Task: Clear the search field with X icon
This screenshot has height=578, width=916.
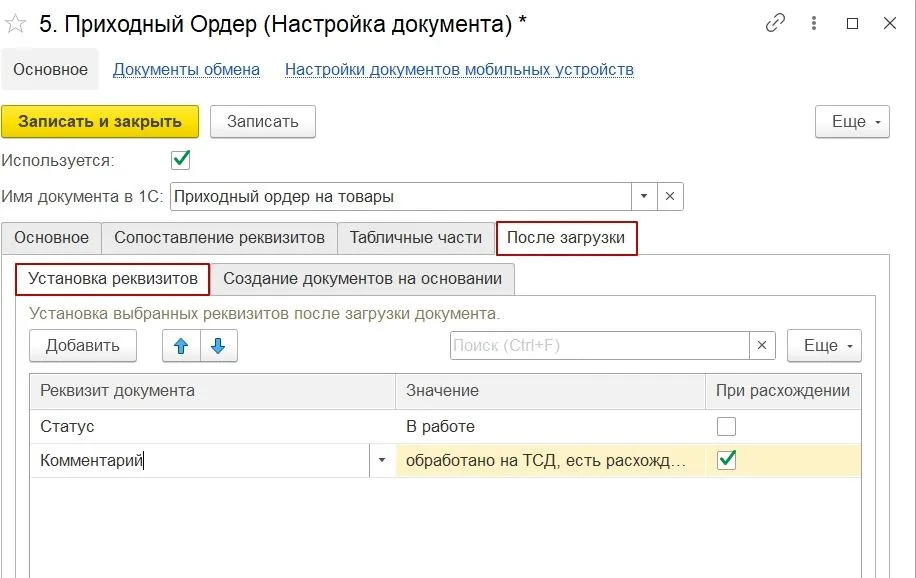Action: tap(761, 345)
